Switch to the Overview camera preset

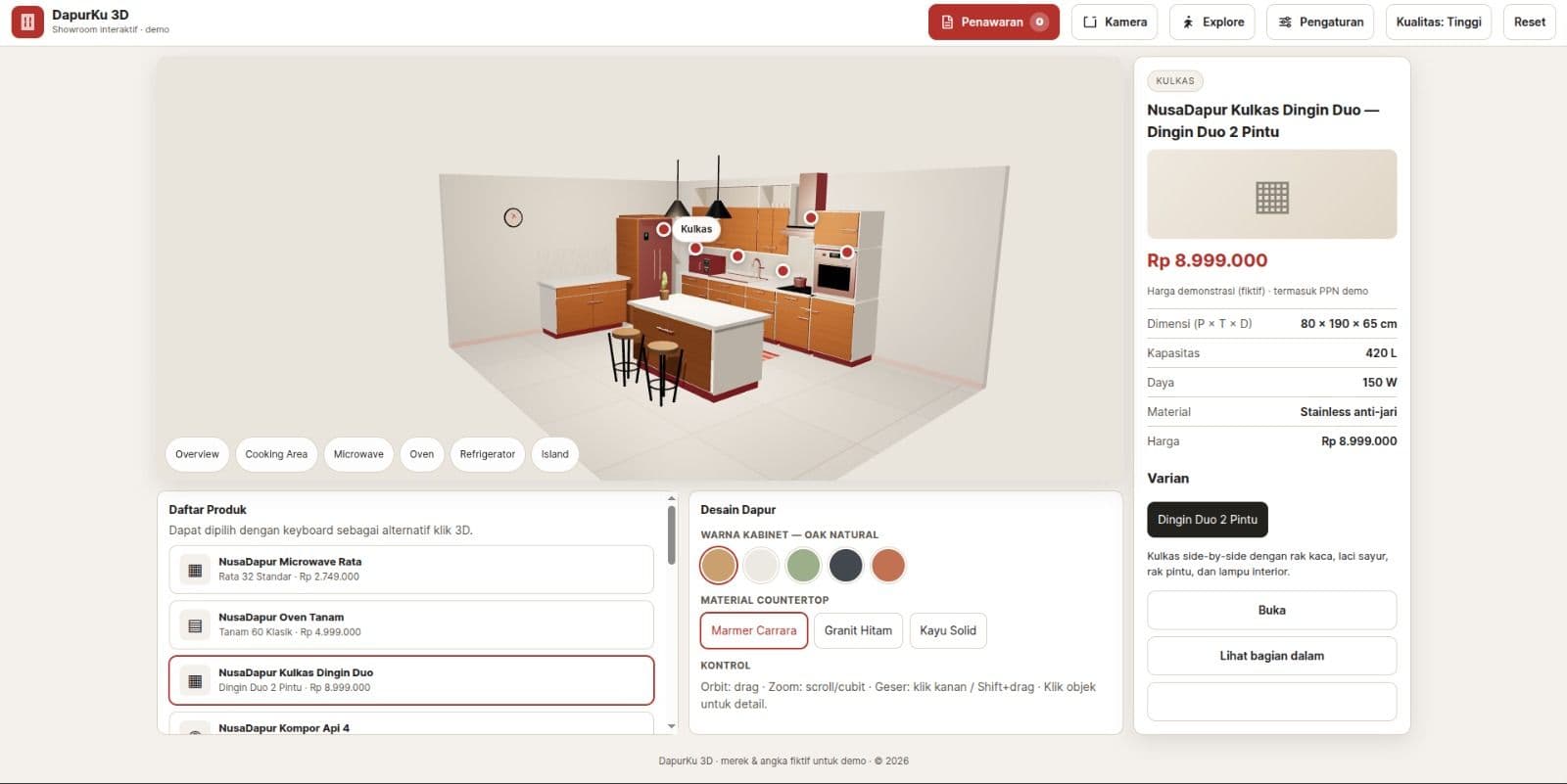197,454
